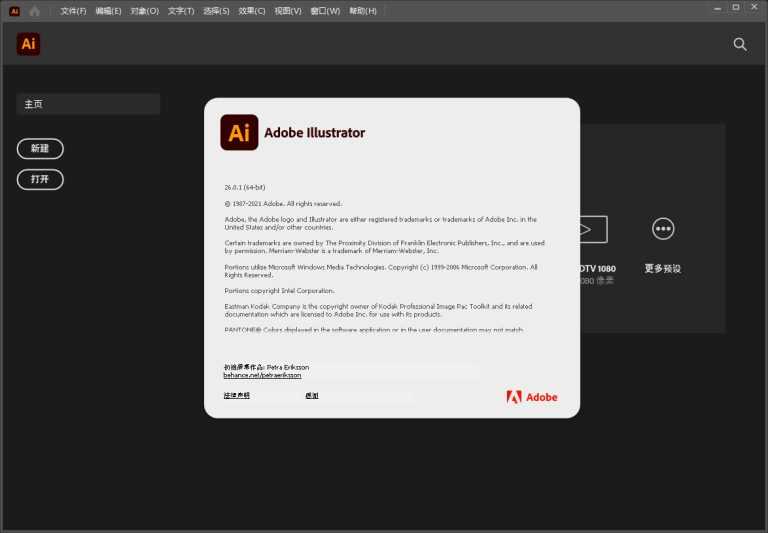The image size is (768, 533).
Task: Click the Portions copyright Intel Corporation line
Action: 280,291
